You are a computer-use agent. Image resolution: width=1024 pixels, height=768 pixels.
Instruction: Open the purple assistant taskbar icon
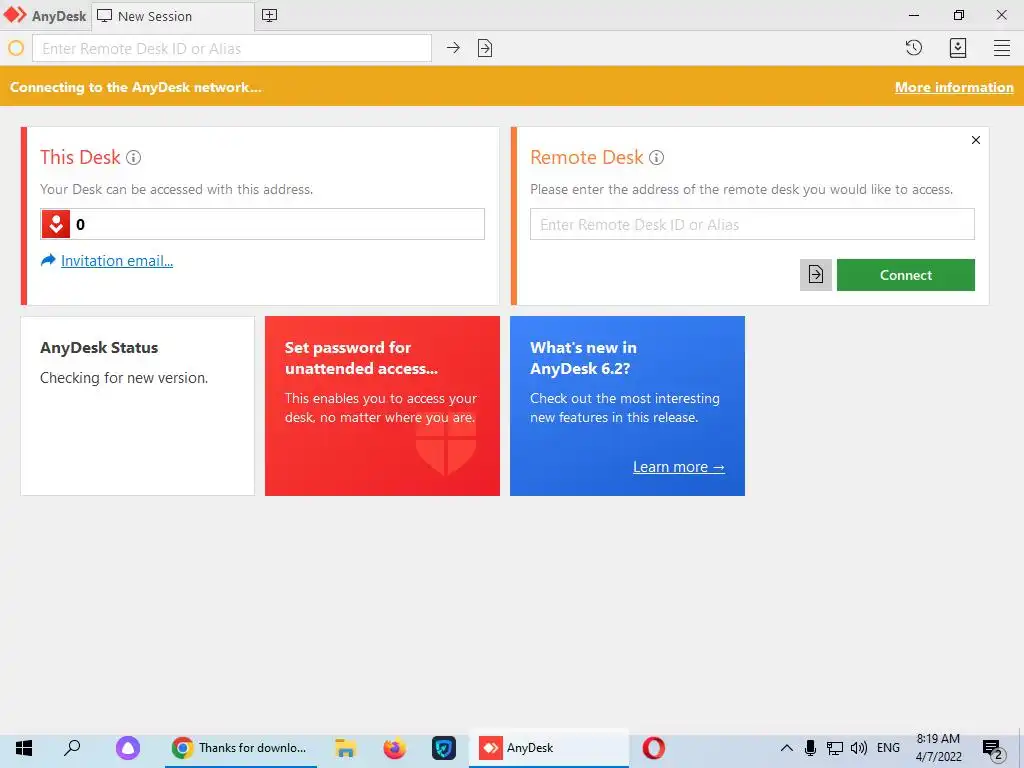(x=127, y=748)
